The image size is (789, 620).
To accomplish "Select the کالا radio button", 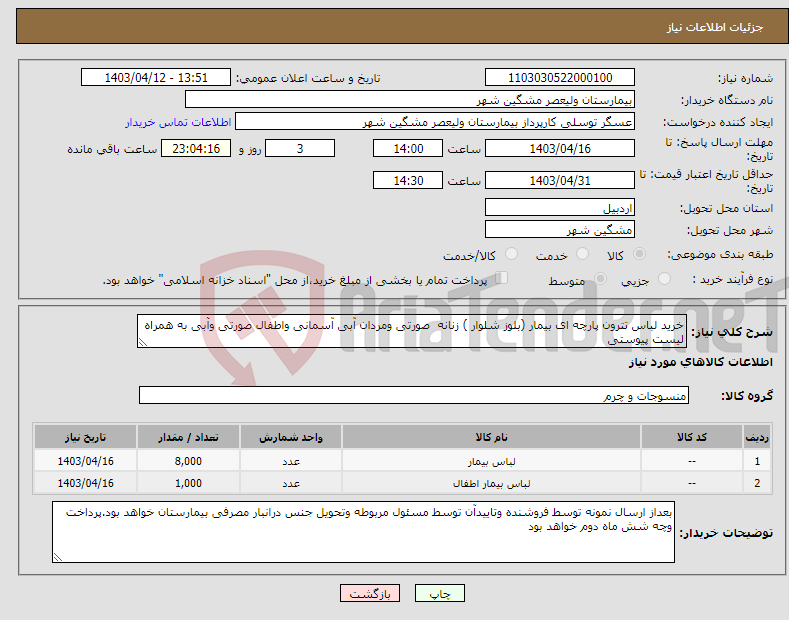I will 639,254.
